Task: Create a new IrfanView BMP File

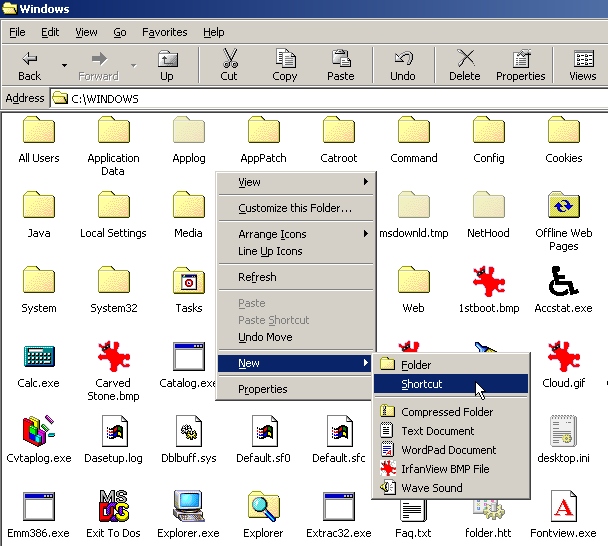Action: pyautogui.click(x=451, y=469)
